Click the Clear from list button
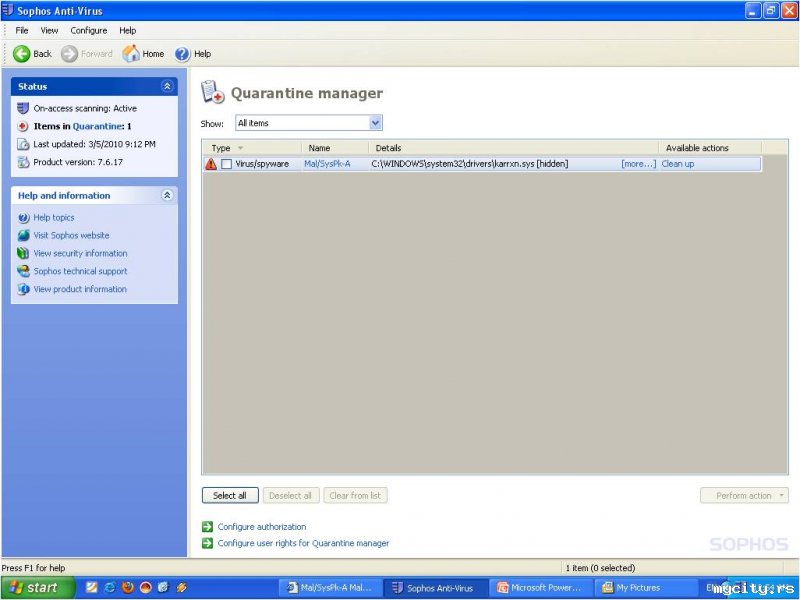Image resolution: width=800 pixels, height=600 pixels. 355,495
